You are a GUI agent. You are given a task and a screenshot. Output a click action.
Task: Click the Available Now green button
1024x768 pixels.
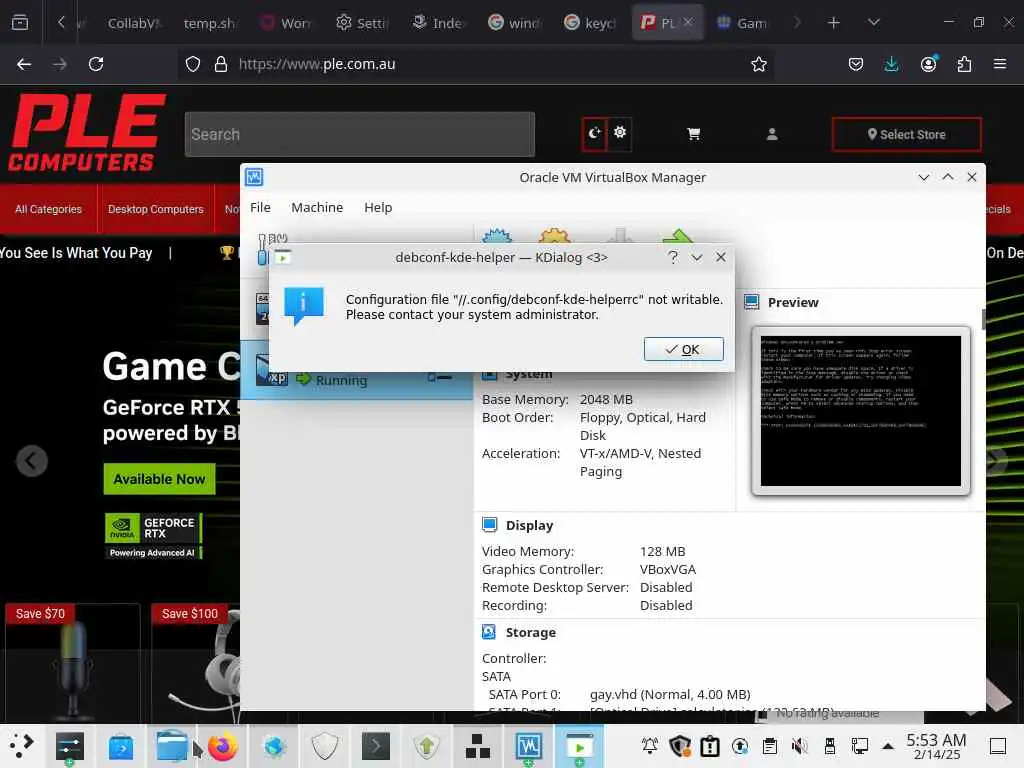click(159, 479)
